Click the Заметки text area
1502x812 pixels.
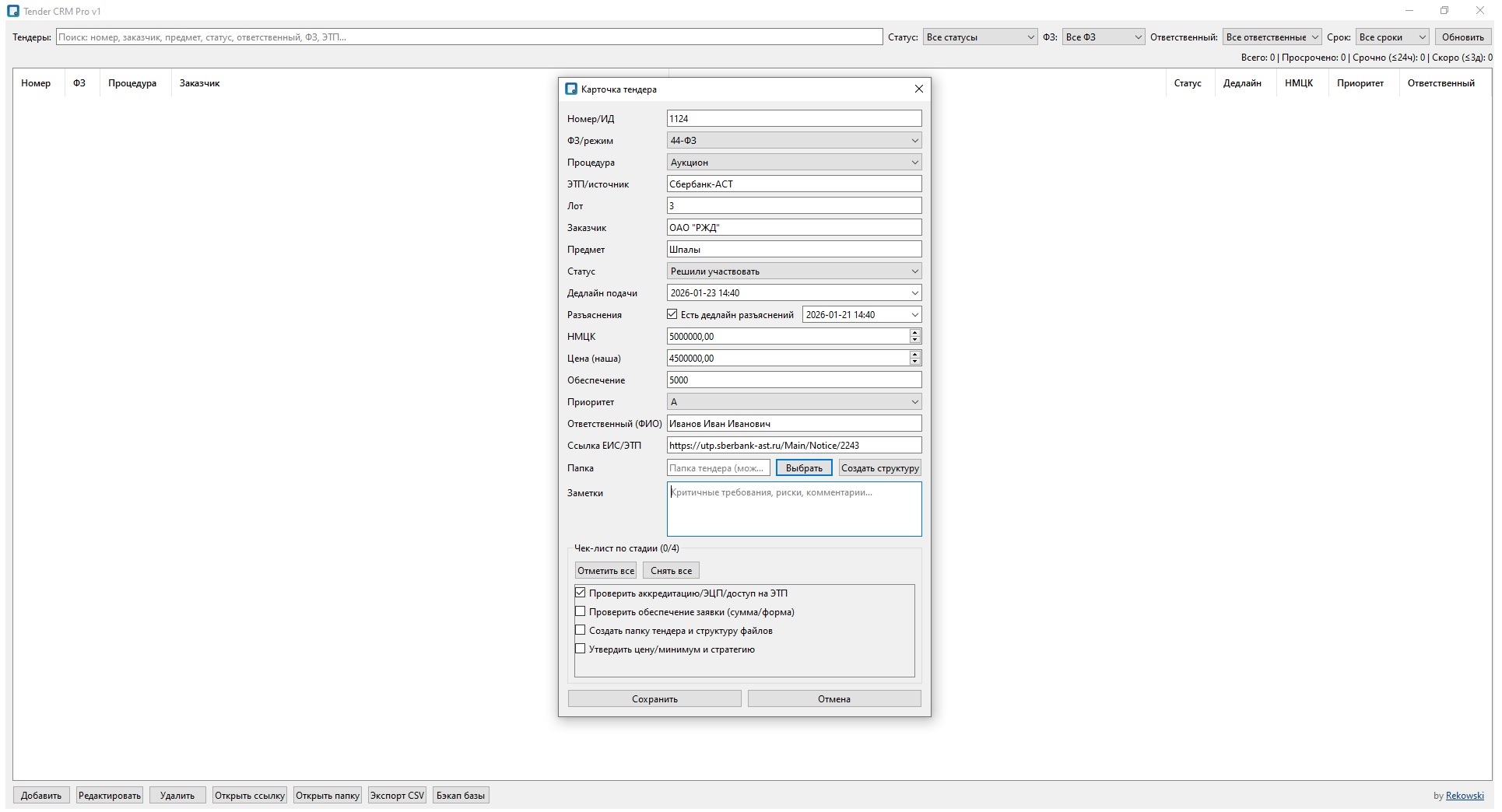(795, 509)
